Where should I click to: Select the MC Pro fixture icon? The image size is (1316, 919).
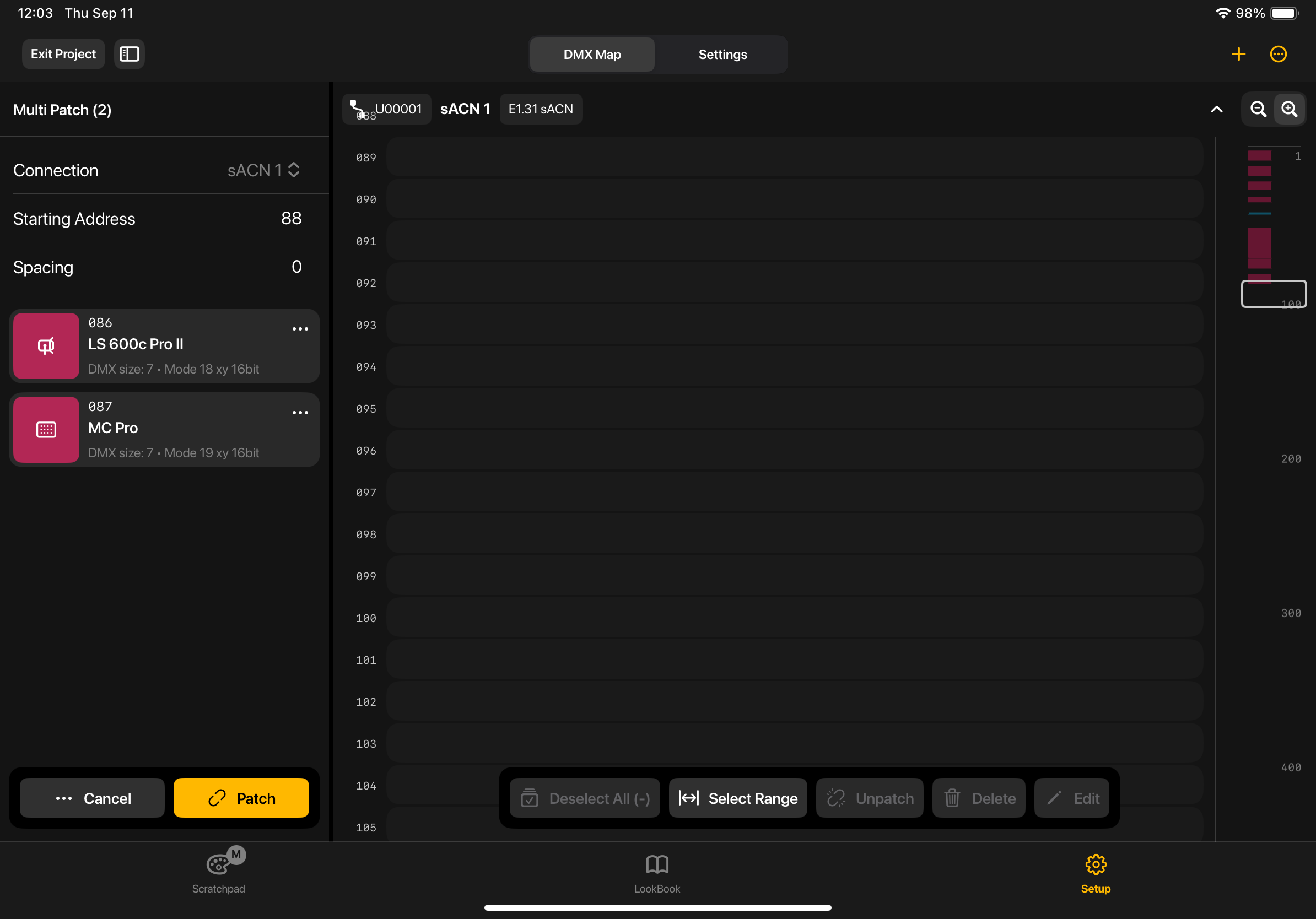tap(46, 430)
